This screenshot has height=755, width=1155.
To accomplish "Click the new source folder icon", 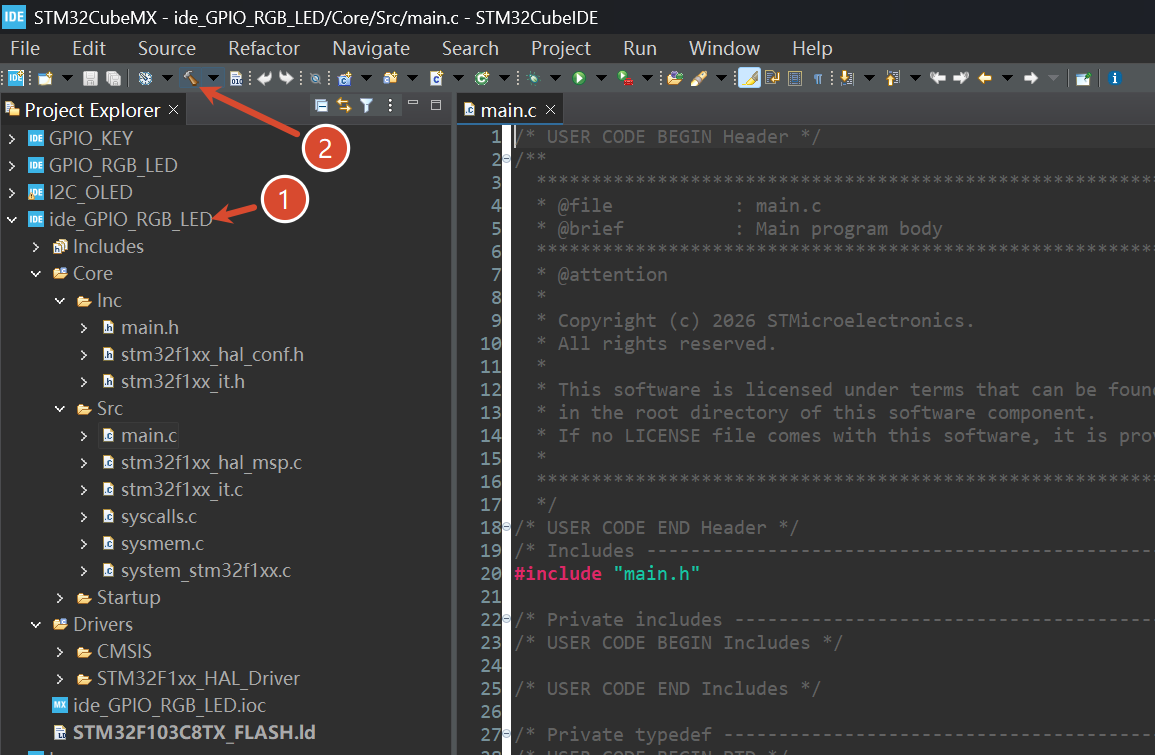I will [x=390, y=78].
